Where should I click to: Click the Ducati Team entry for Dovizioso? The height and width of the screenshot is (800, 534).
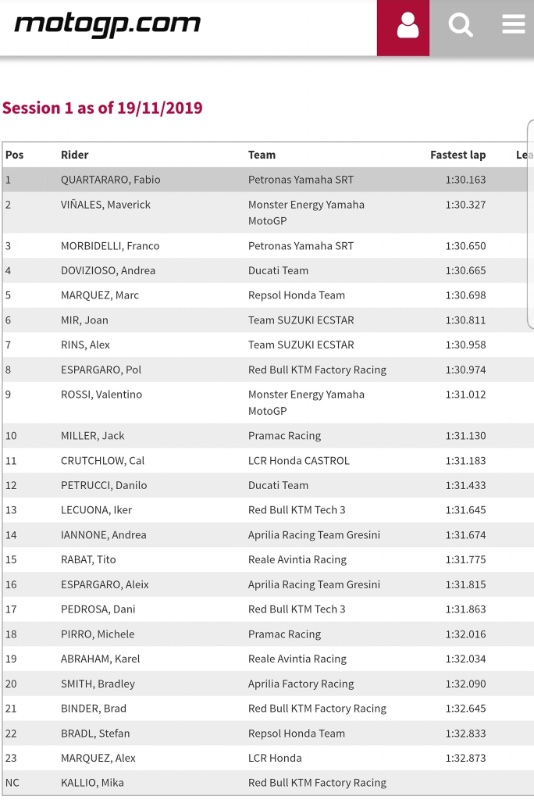pyautogui.click(x=278, y=270)
